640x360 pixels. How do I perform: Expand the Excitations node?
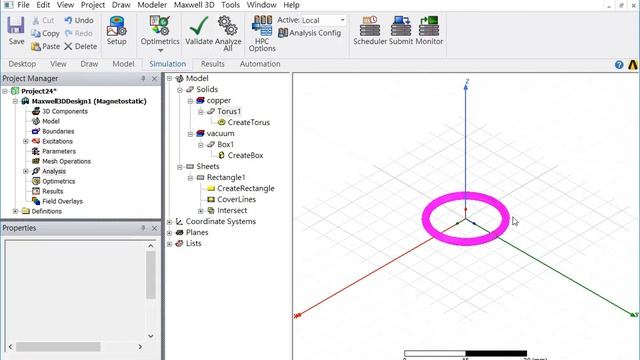(x=26, y=141)
